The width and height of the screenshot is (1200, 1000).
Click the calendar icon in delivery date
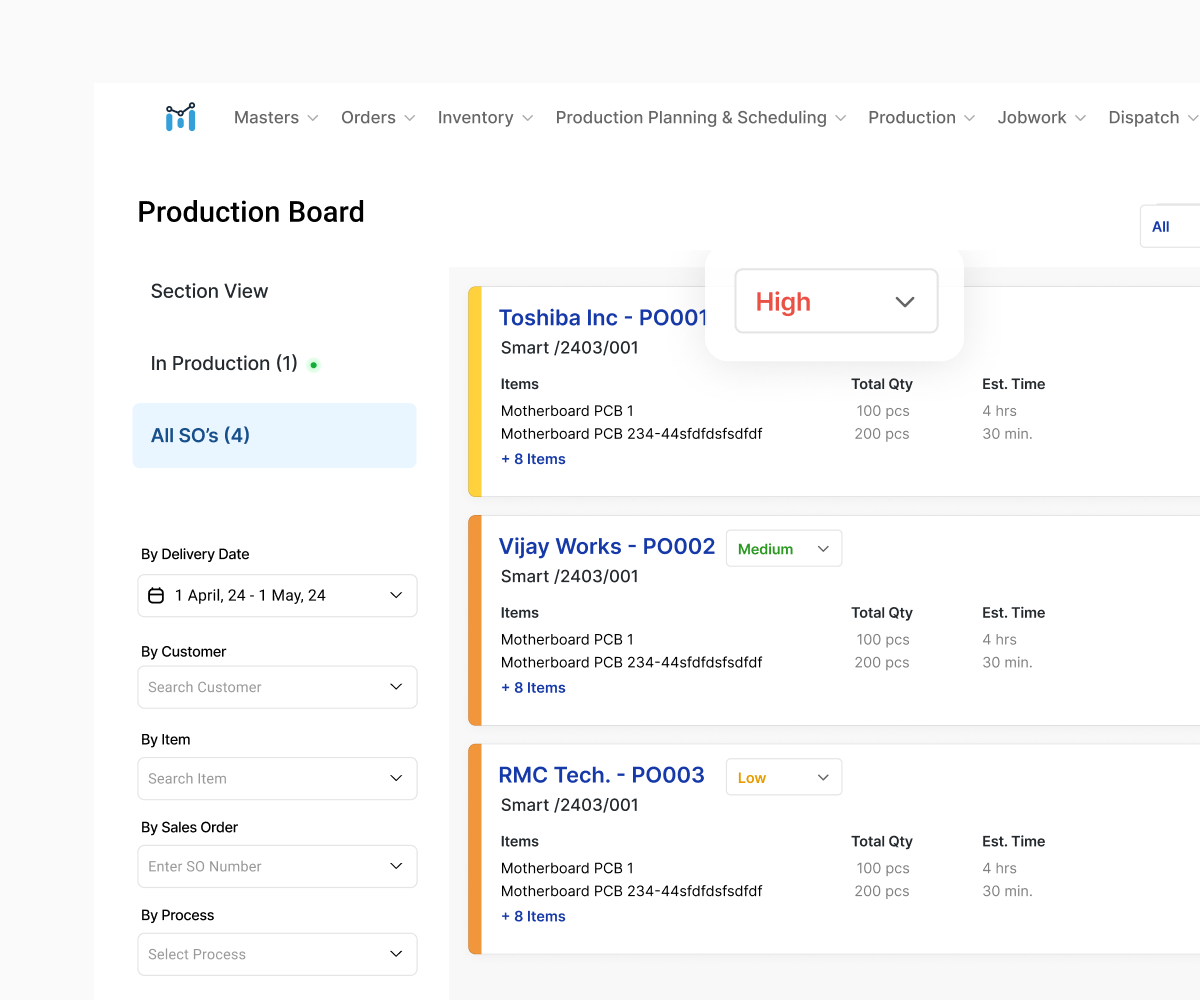pos(156,595)
